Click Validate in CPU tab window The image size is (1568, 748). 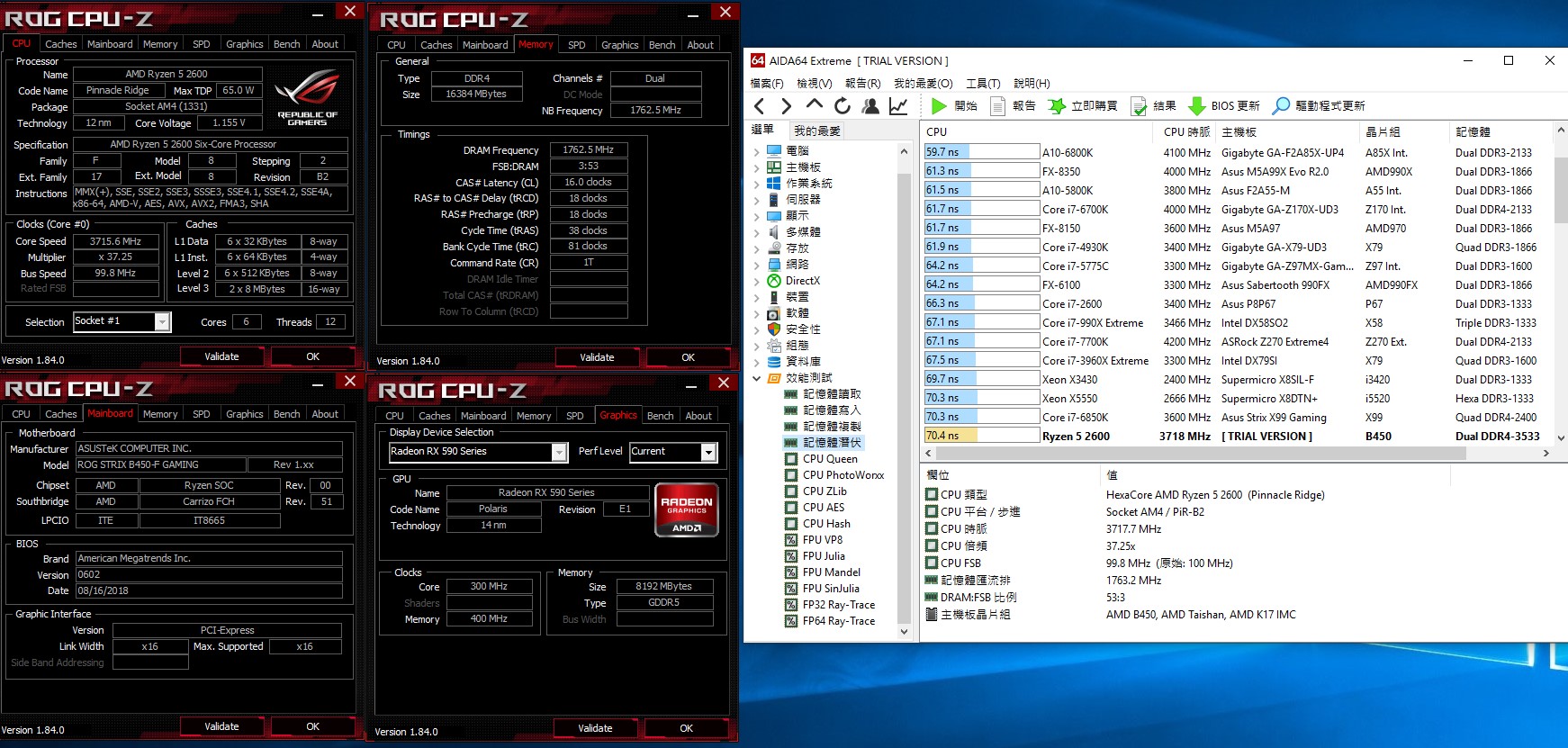221,356
